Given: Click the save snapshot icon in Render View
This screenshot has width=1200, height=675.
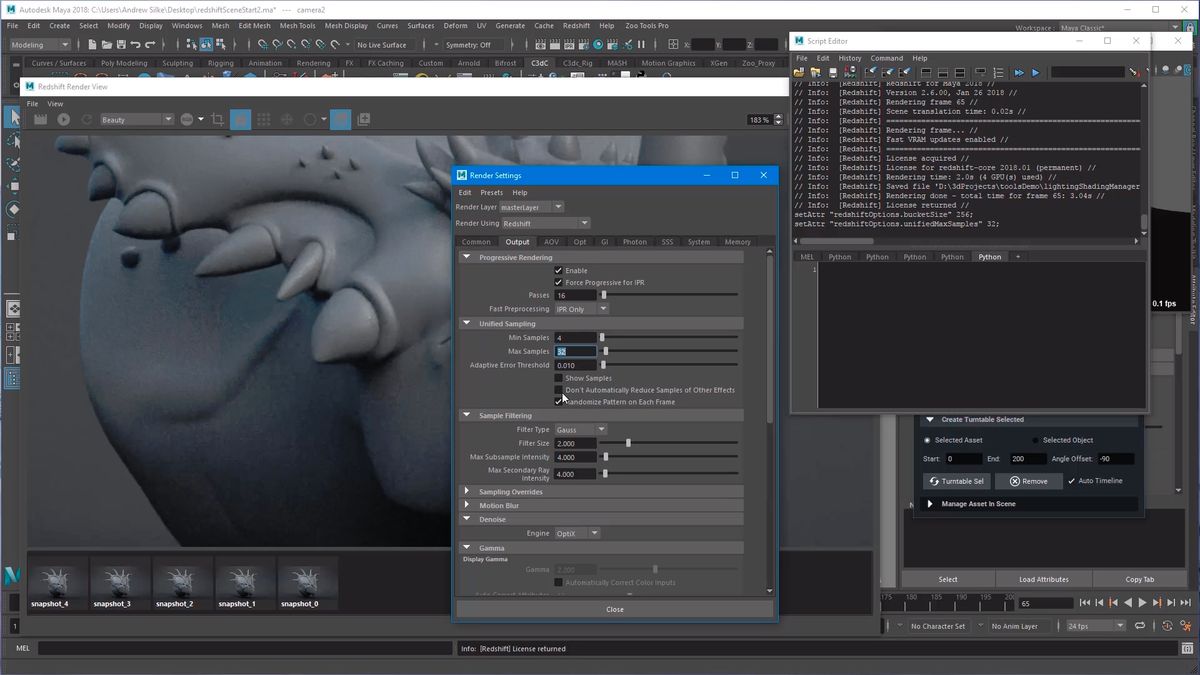Looking at the screenshot, I should pyautogui.click(x=364, y=119).
